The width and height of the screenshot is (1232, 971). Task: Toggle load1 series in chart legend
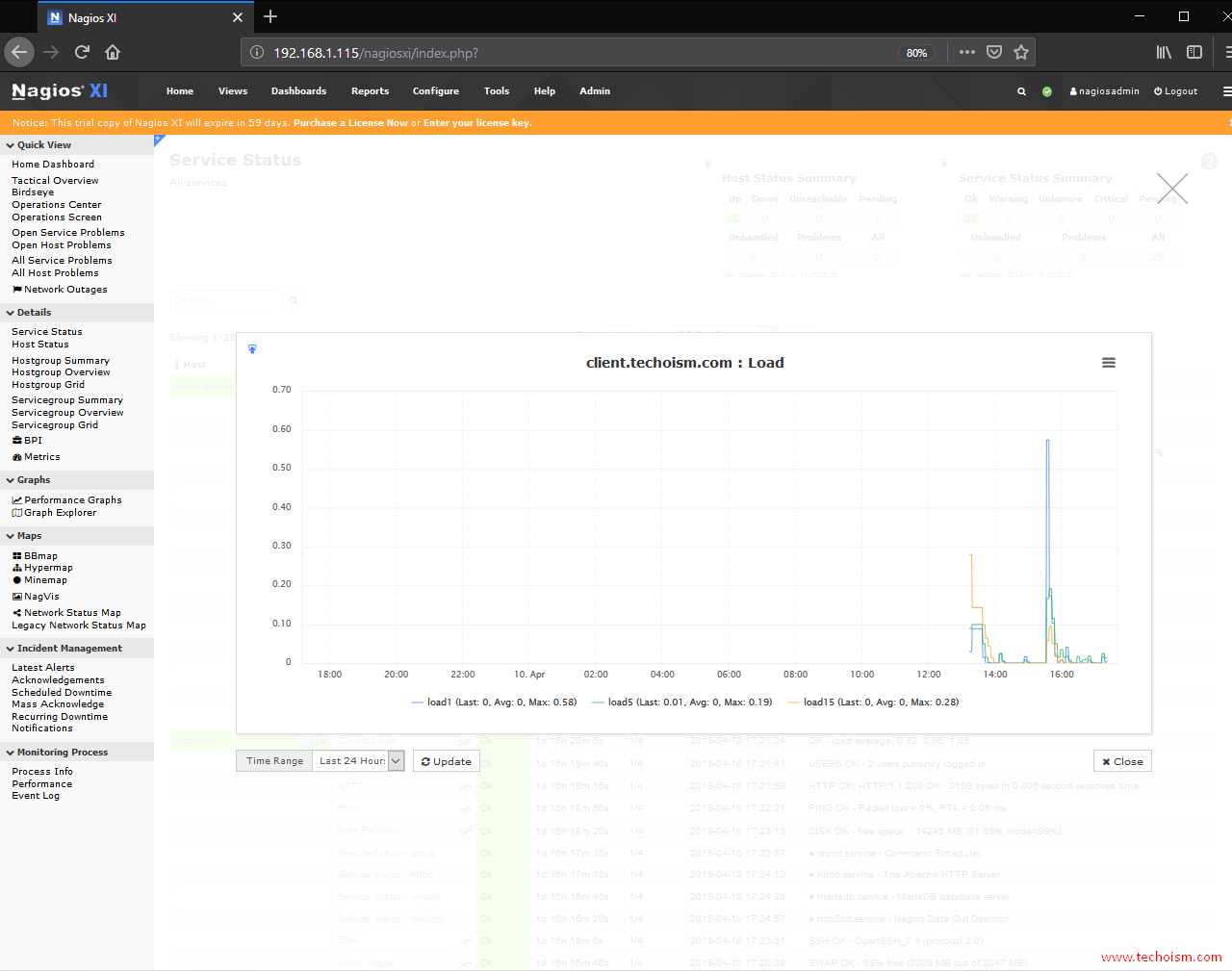[x=494, y=703]
